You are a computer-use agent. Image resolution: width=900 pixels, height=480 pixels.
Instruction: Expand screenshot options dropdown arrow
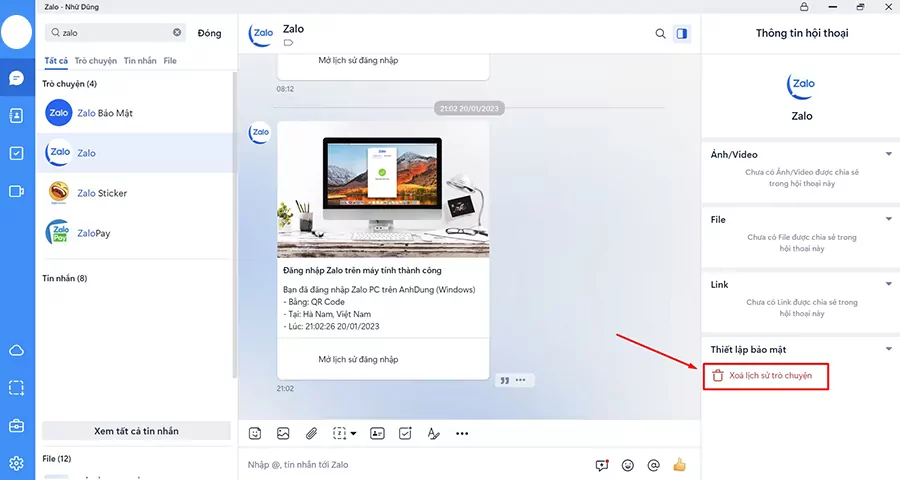point(353,434)
